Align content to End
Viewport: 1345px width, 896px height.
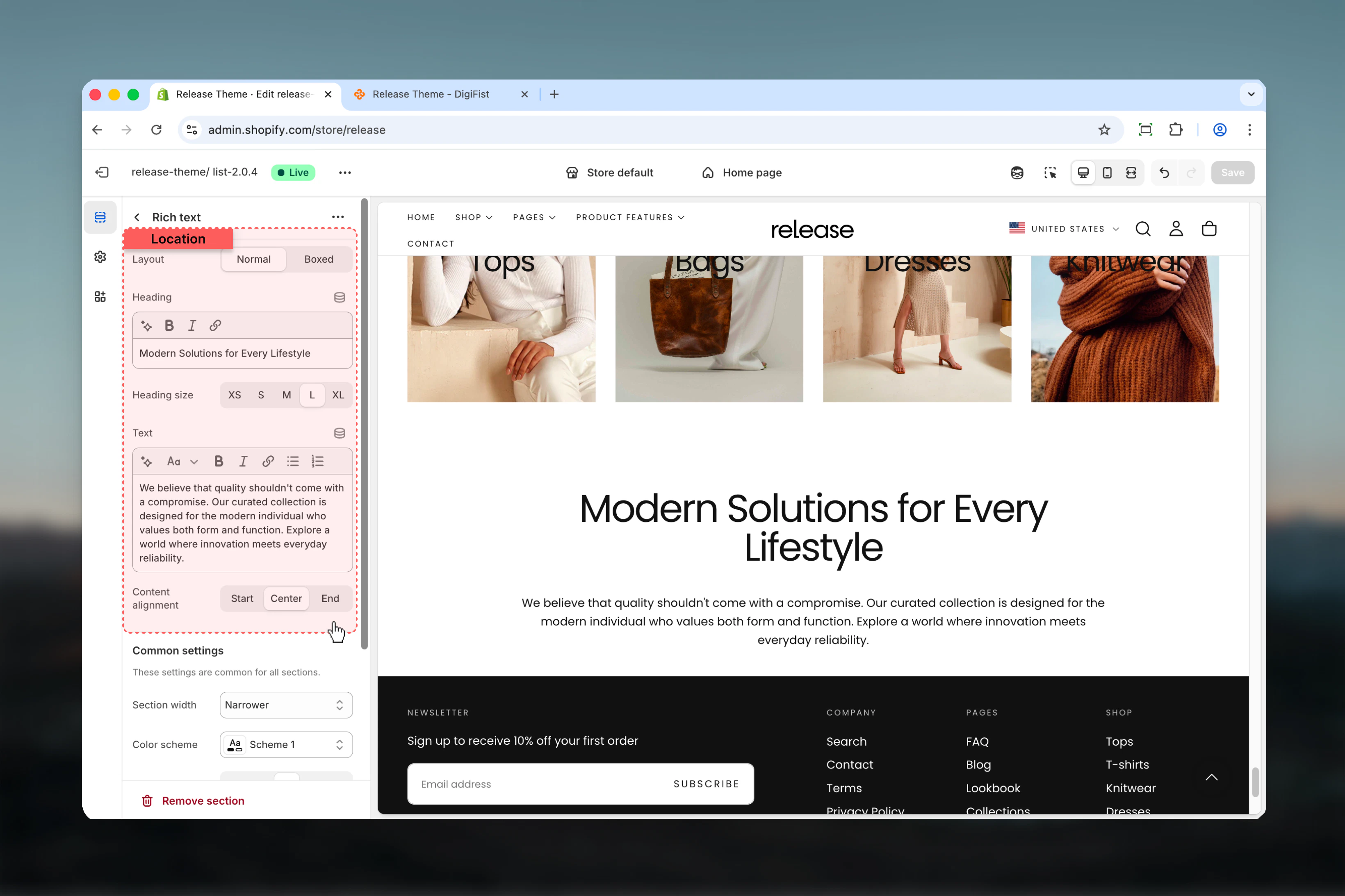(331, 599)
